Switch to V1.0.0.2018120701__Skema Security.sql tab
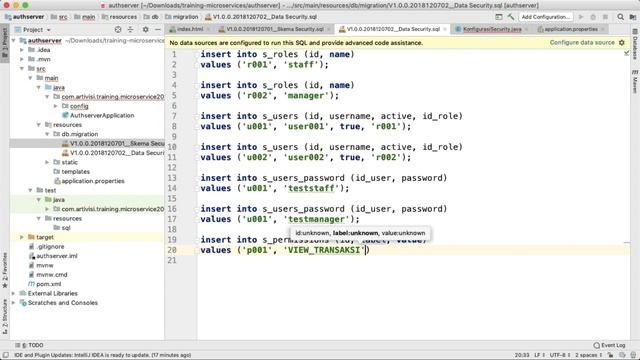Screen dimensions: 640x360 (x=275, y=29)
